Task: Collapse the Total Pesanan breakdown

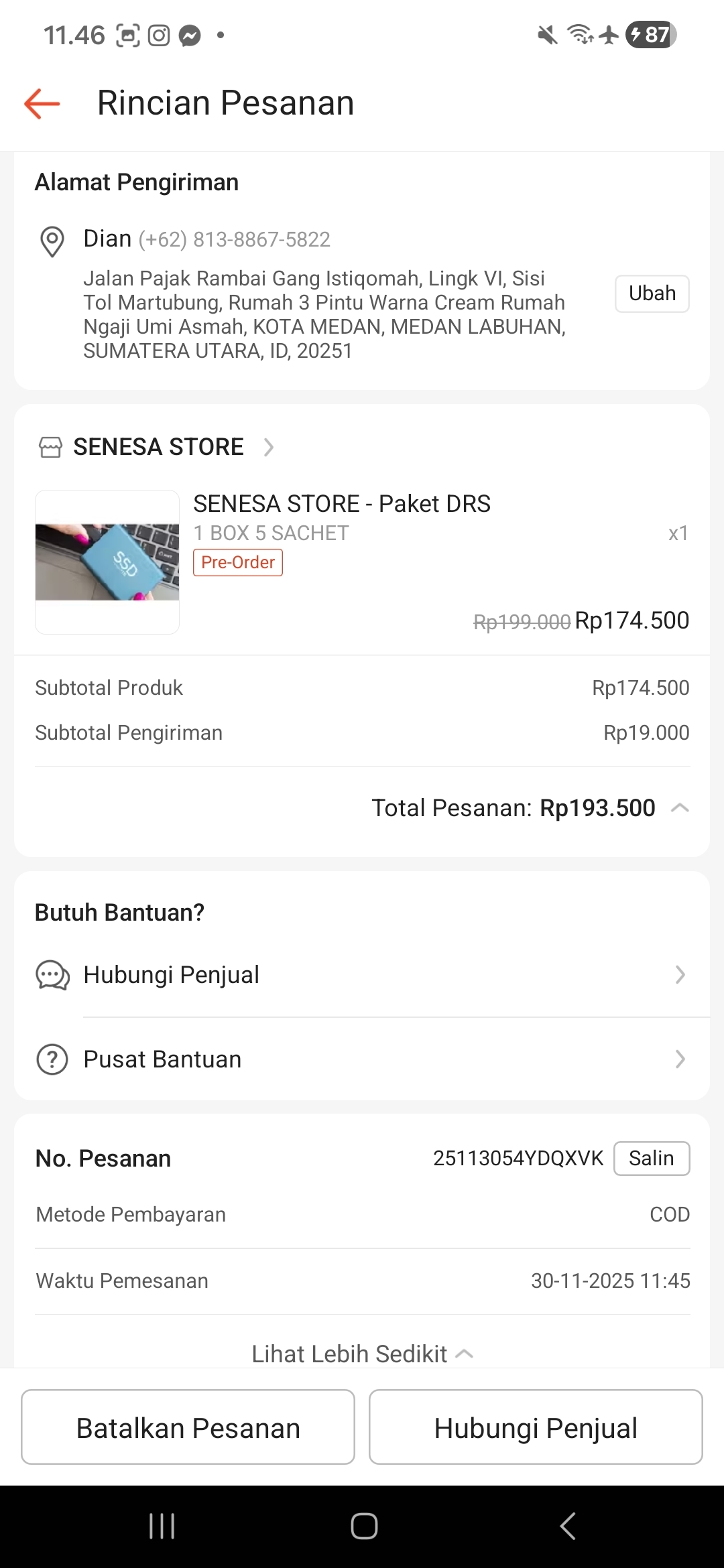Action: [680, 808]
